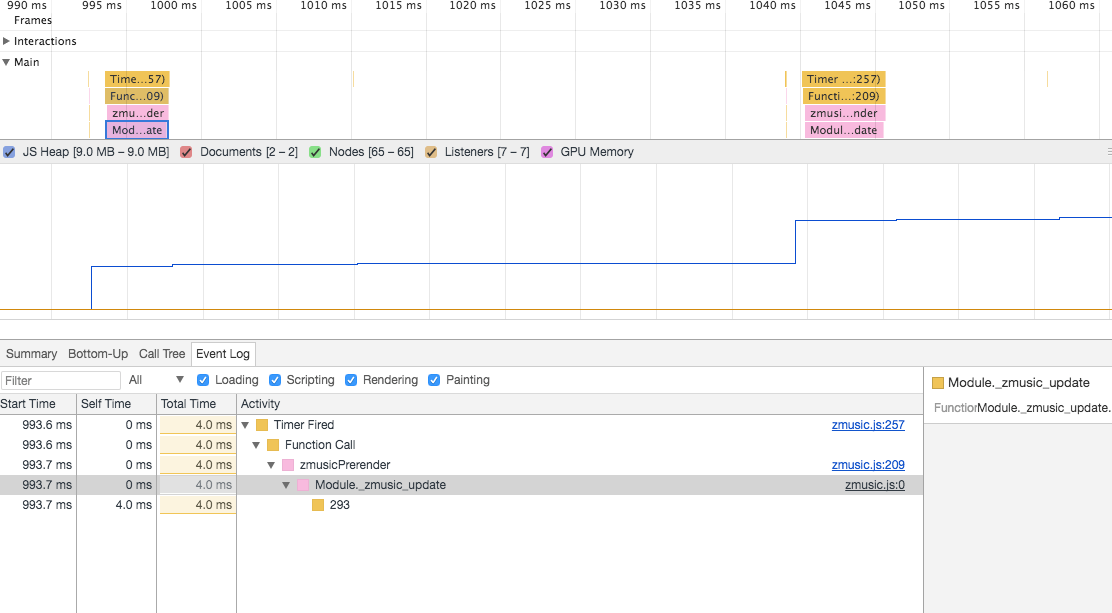Open the zmusic.js:257 source link

(x=868, y=424)
